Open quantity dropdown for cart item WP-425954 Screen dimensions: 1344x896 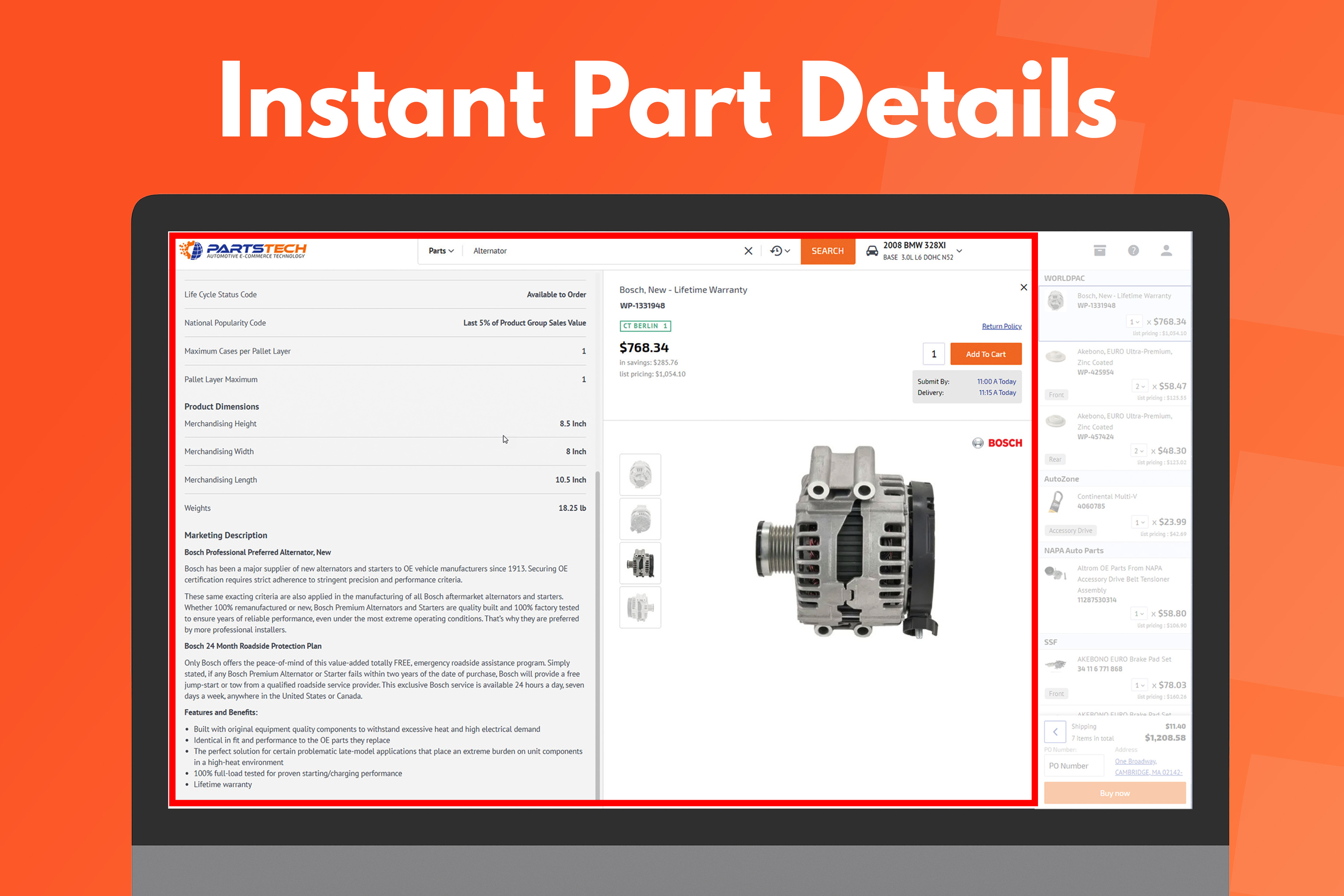pyautogui.click(x=1139, y=386)
